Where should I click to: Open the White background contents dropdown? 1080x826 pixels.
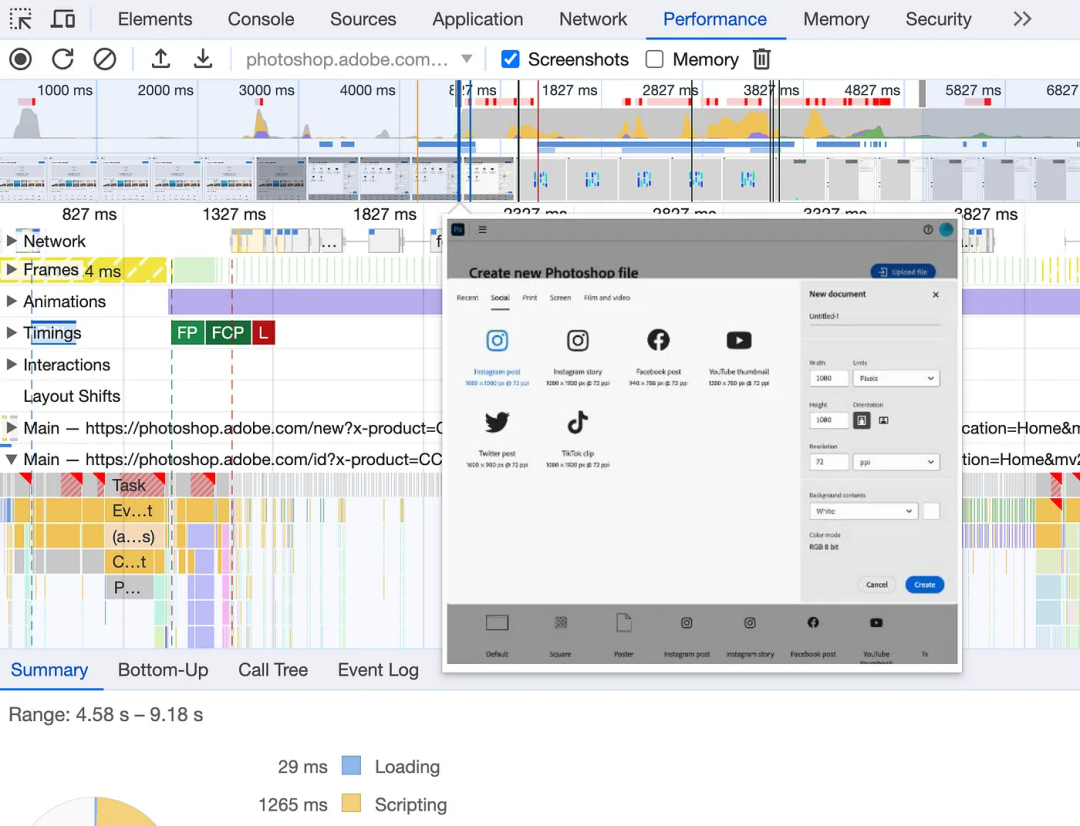click(x=863, y=511)
